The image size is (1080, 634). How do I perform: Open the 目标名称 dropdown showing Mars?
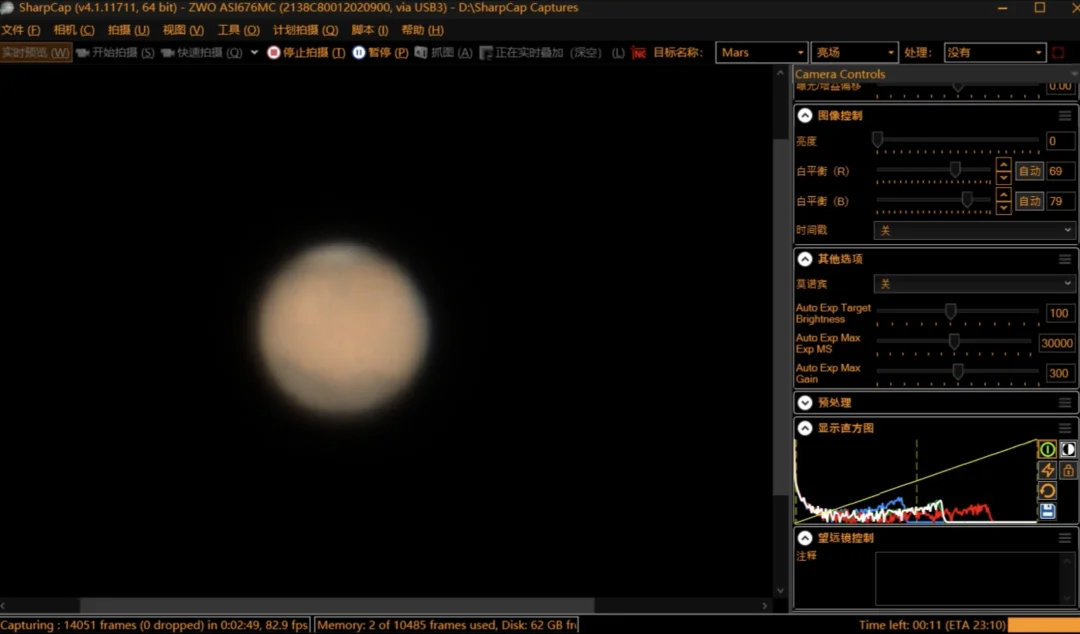[x=761, y=52]
